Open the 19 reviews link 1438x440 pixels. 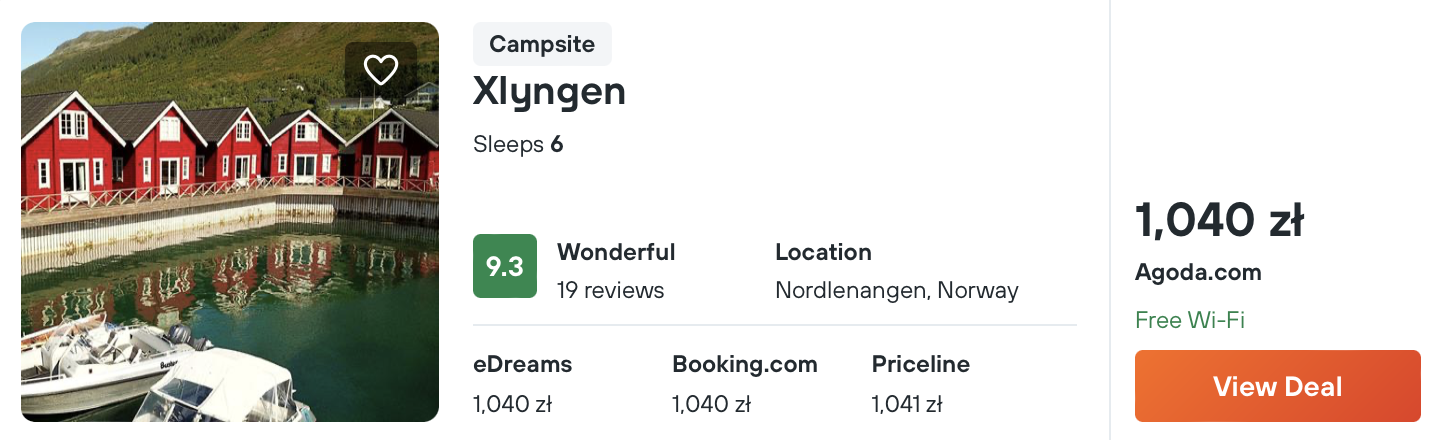pyautogui.click(x=610, y=291)
